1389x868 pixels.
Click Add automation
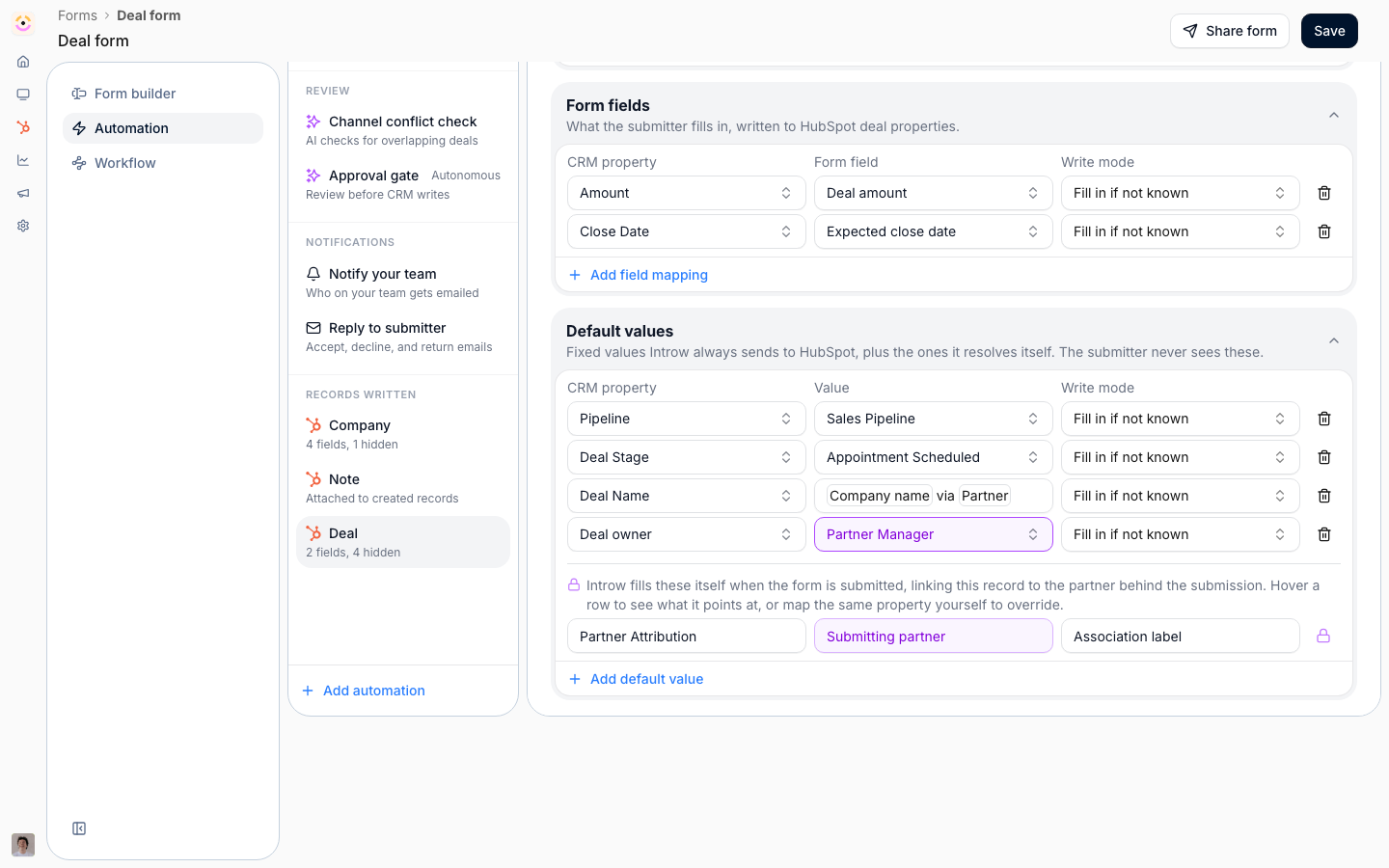(364, 691)
